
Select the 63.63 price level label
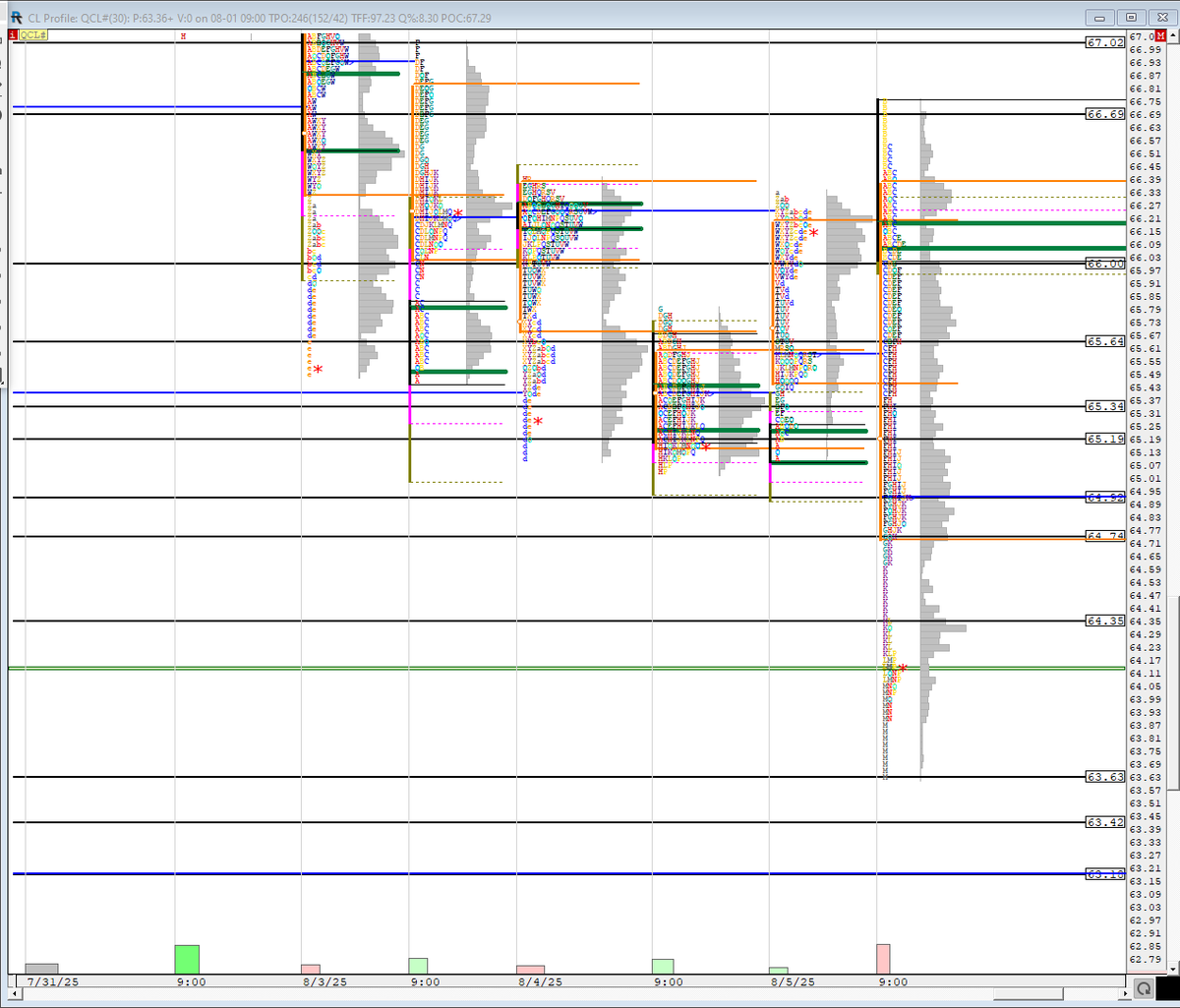1104,777
